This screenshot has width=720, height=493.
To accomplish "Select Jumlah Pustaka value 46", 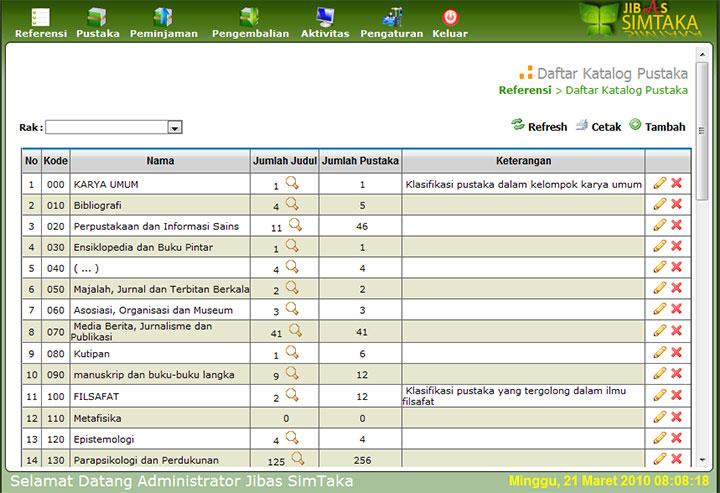I will pos(362,226).
